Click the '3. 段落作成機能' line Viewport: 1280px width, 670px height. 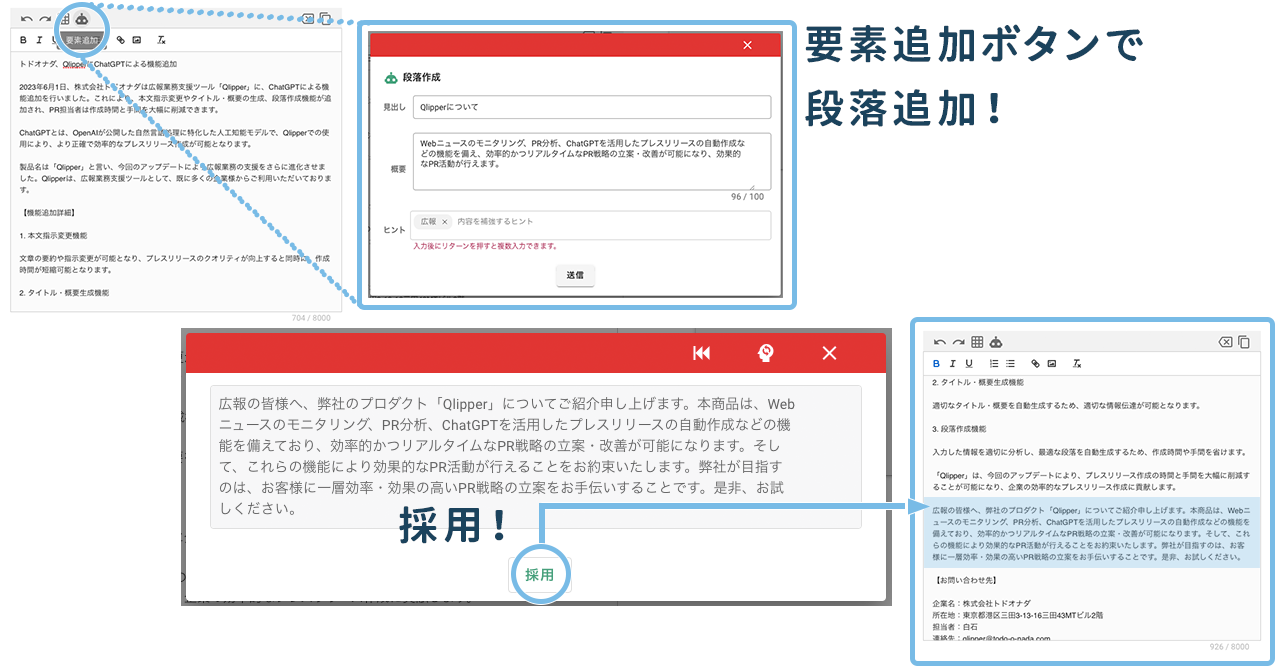click(x=959, y=429)
